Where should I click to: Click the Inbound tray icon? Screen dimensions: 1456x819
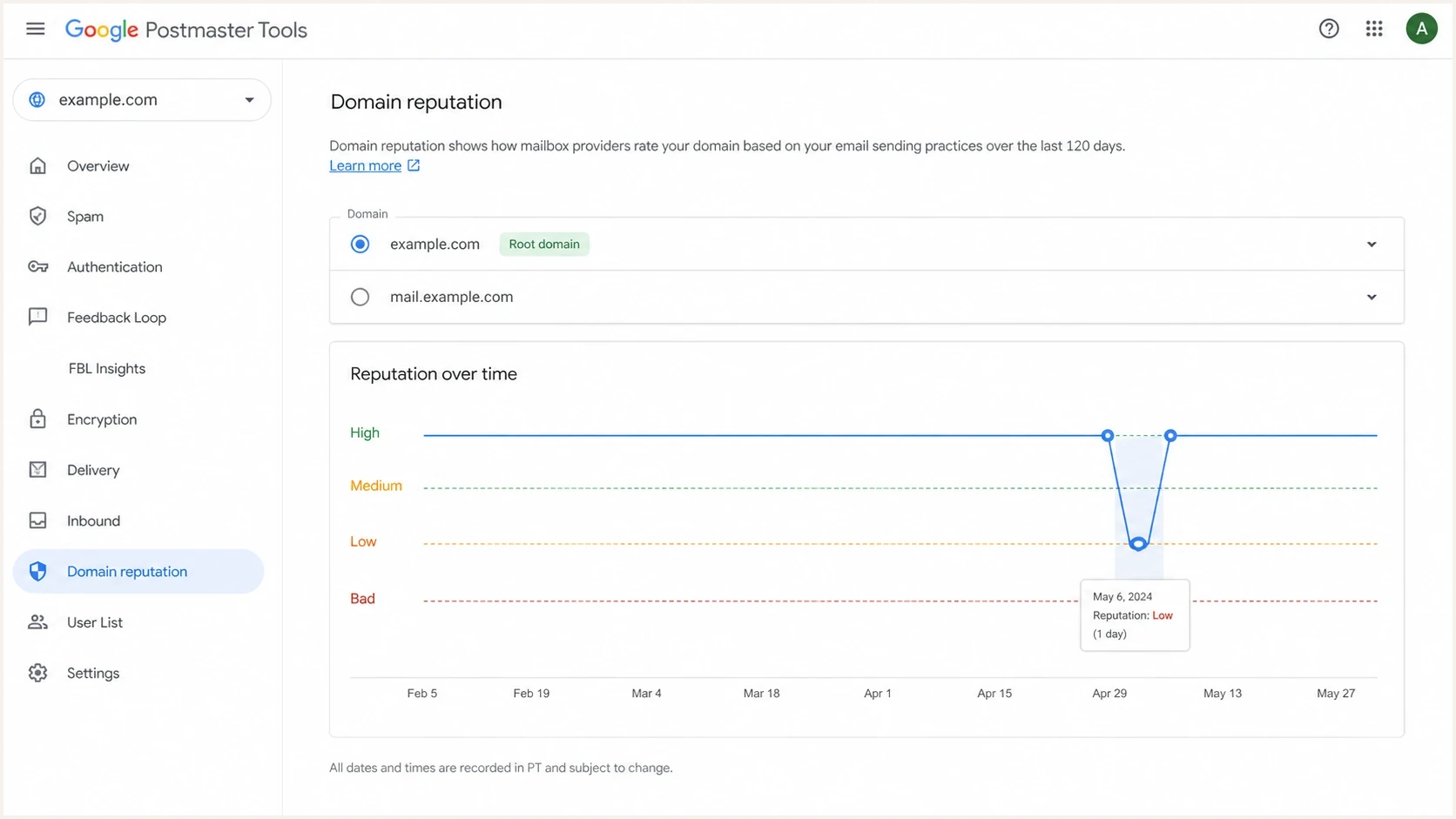[x=37, y=520]
